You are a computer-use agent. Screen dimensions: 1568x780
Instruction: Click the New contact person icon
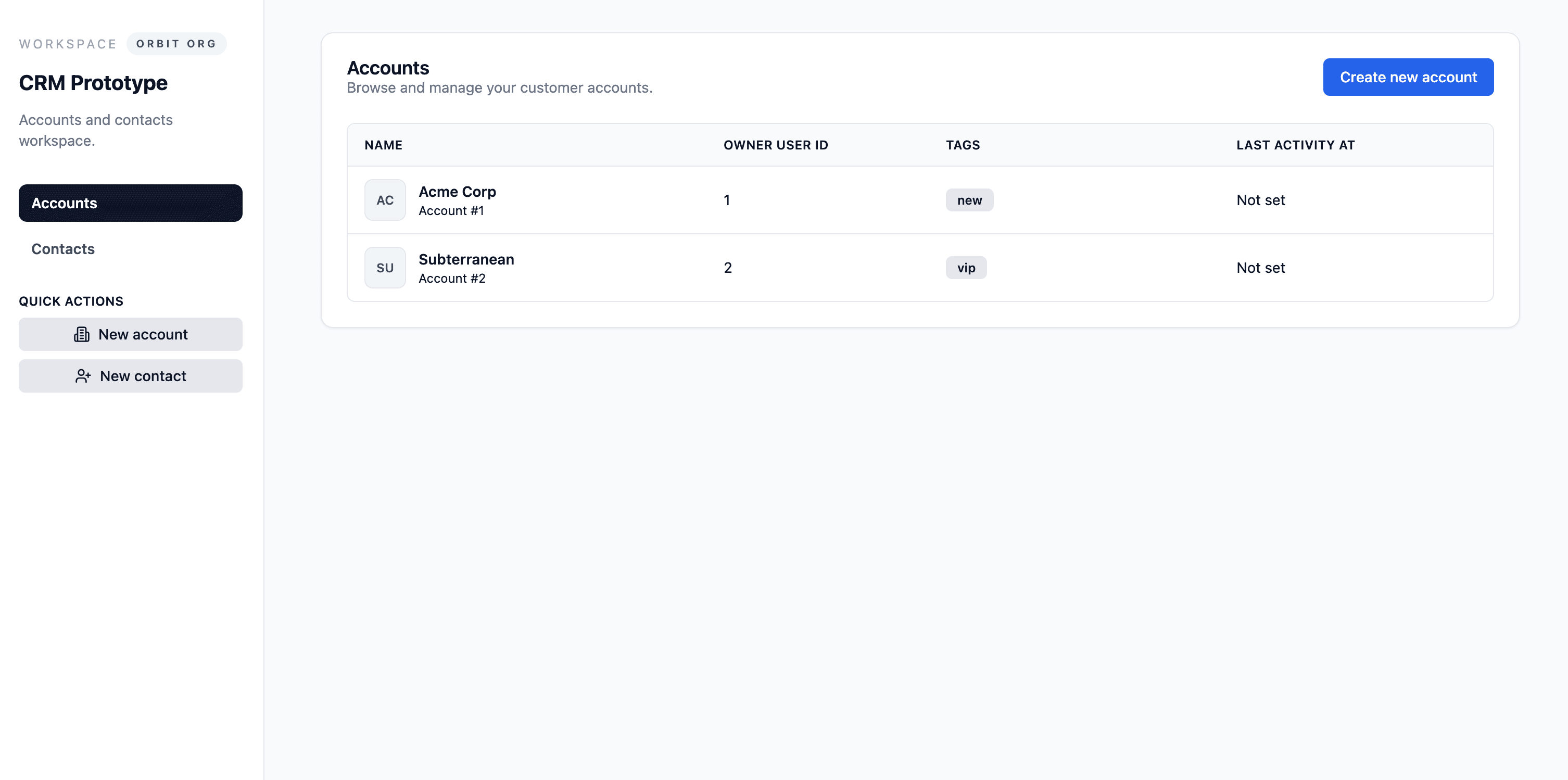pyautogui.click(x=82, y=376)
